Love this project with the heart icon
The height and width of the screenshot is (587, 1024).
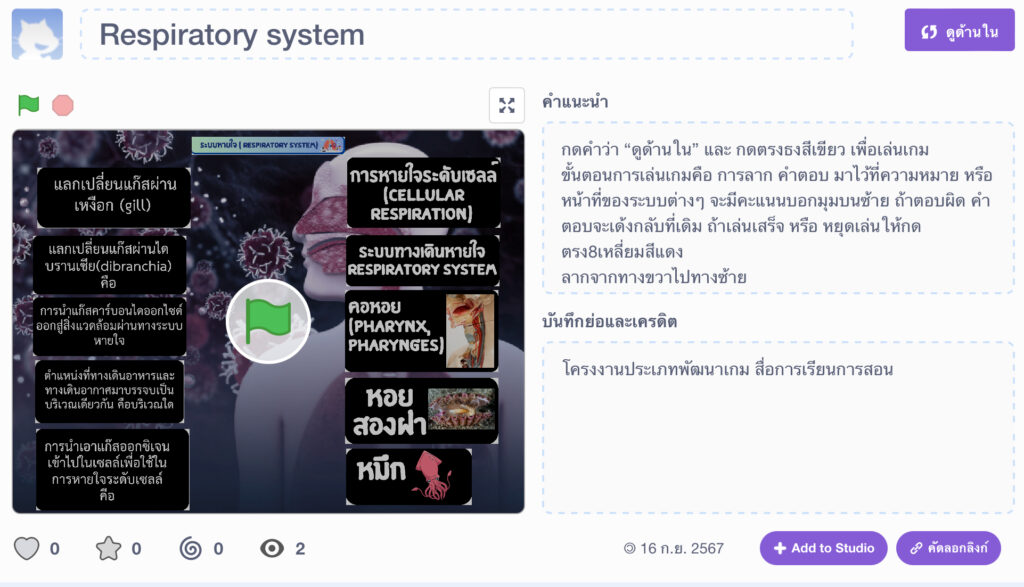[27, 548]
